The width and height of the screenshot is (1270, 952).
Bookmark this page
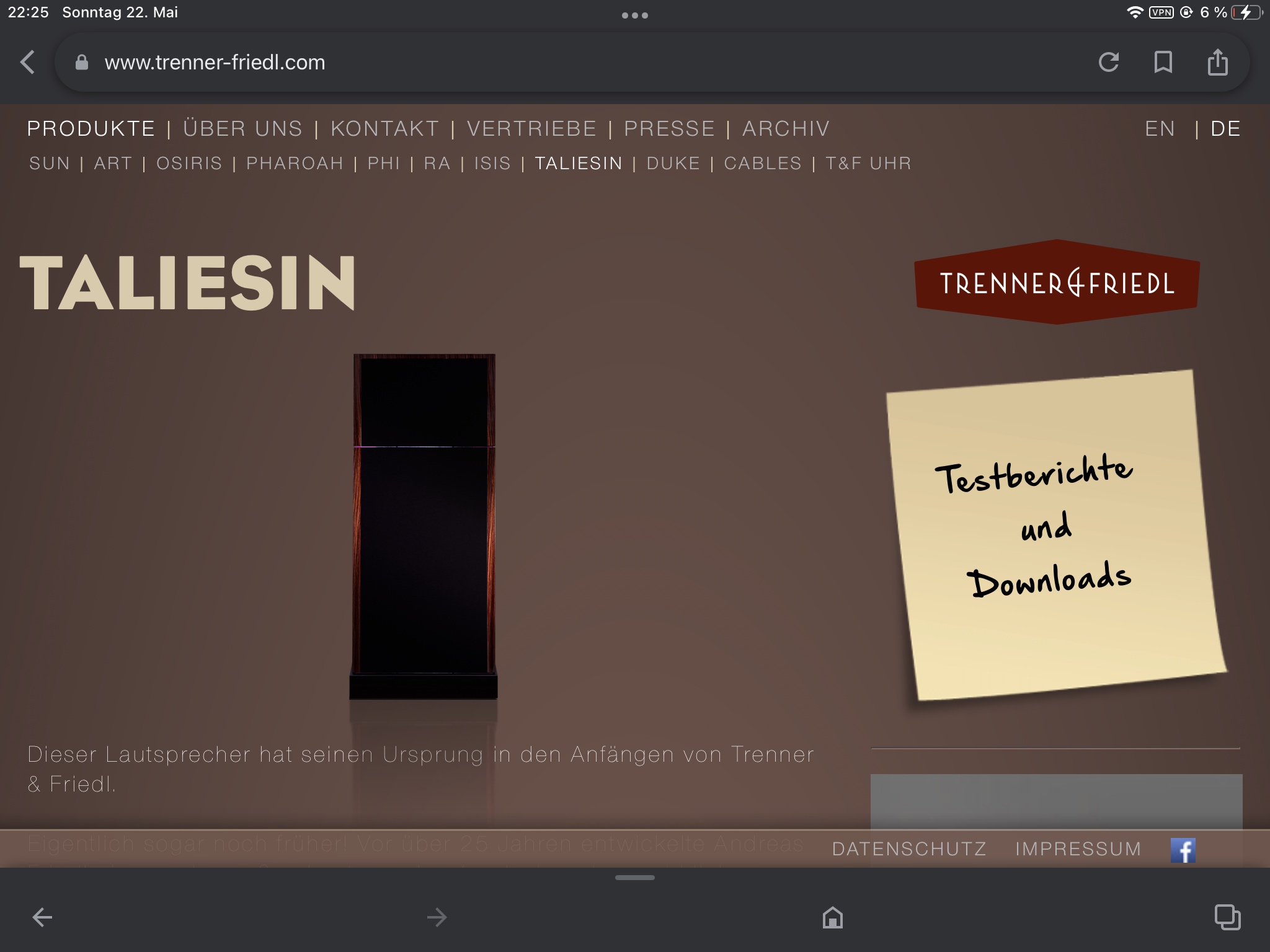point(1163,62)
